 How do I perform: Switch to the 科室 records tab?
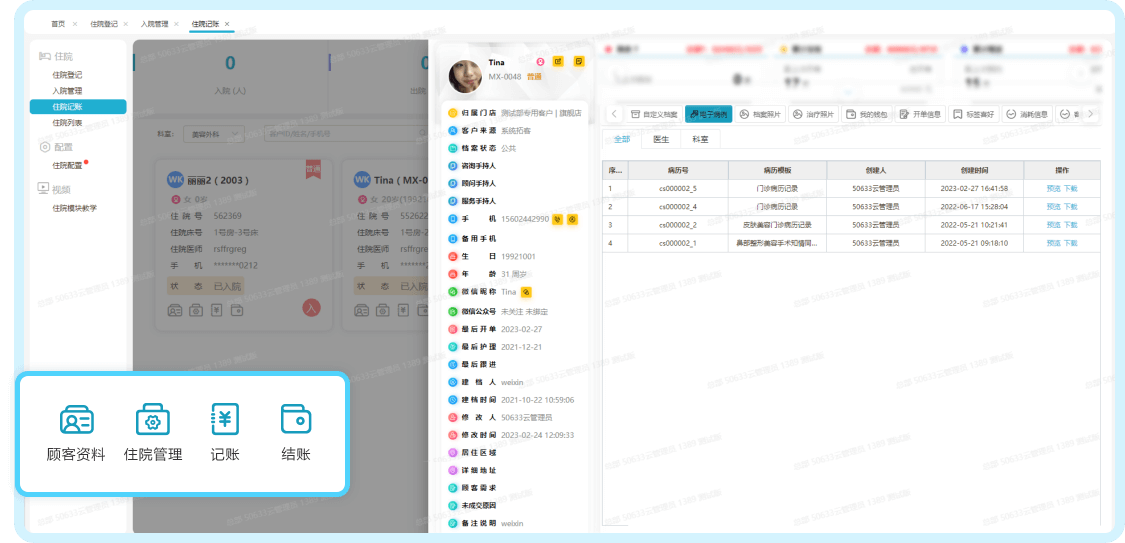point(700,139)
